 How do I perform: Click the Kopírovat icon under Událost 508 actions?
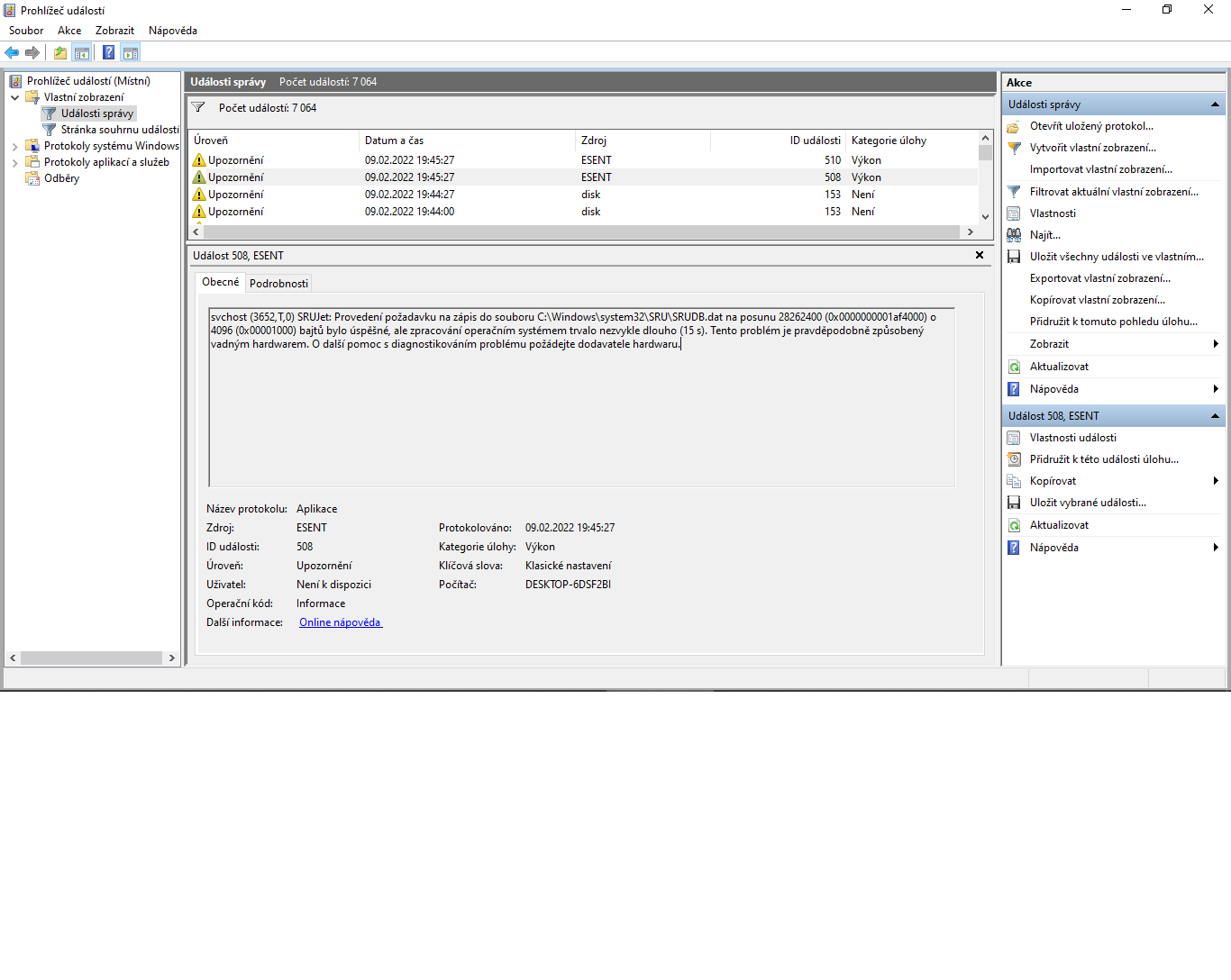1014,481
